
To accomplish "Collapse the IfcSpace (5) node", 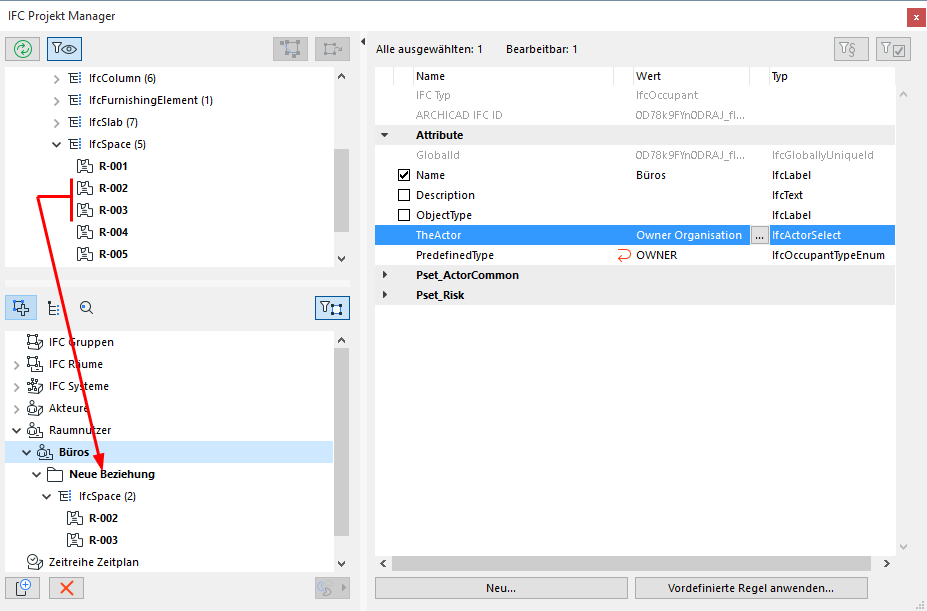I will pyautogui.click(x=57, y=144).
